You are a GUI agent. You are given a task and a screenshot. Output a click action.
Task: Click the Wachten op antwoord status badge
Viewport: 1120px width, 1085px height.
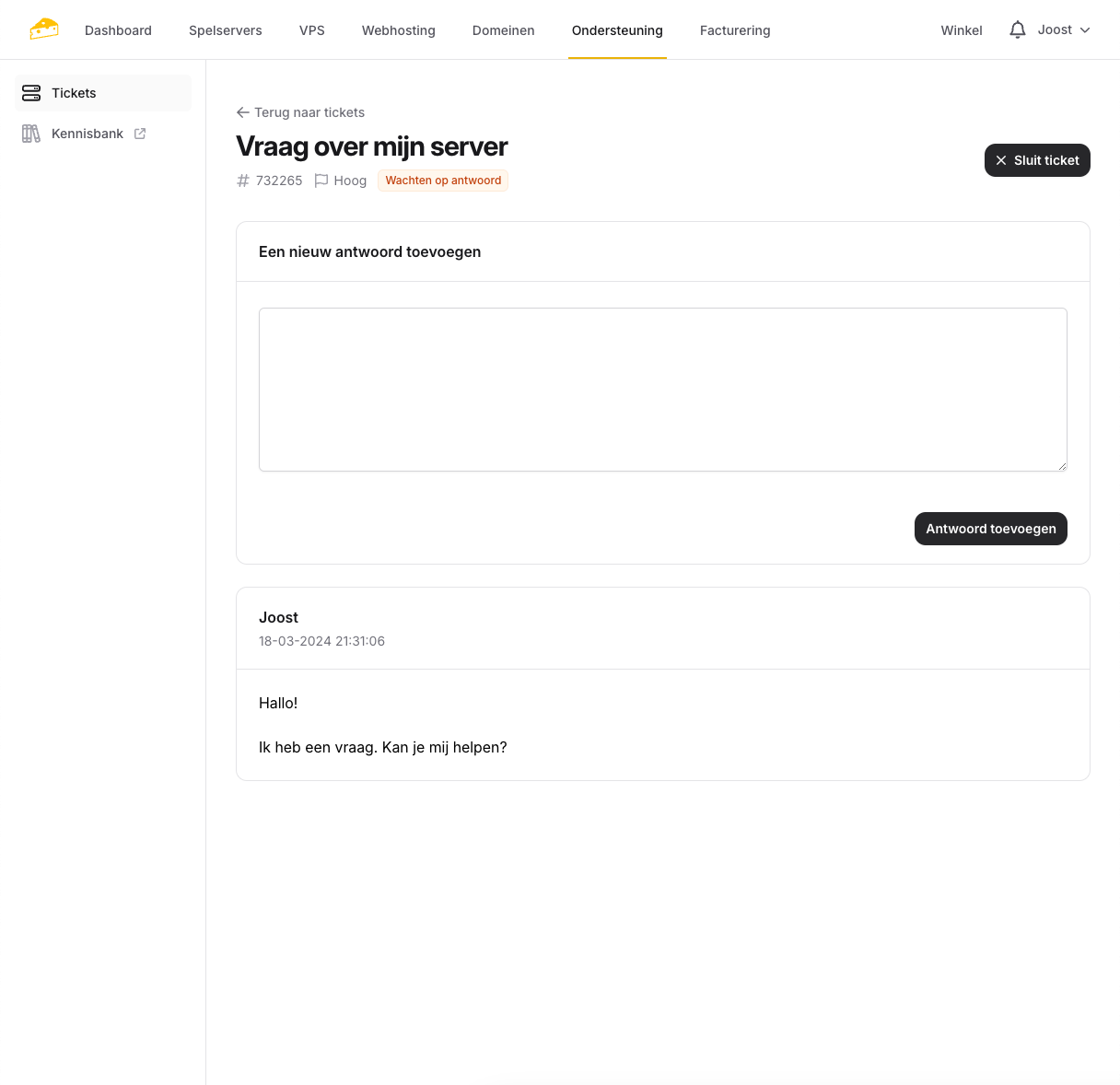[x=443, y=181]
